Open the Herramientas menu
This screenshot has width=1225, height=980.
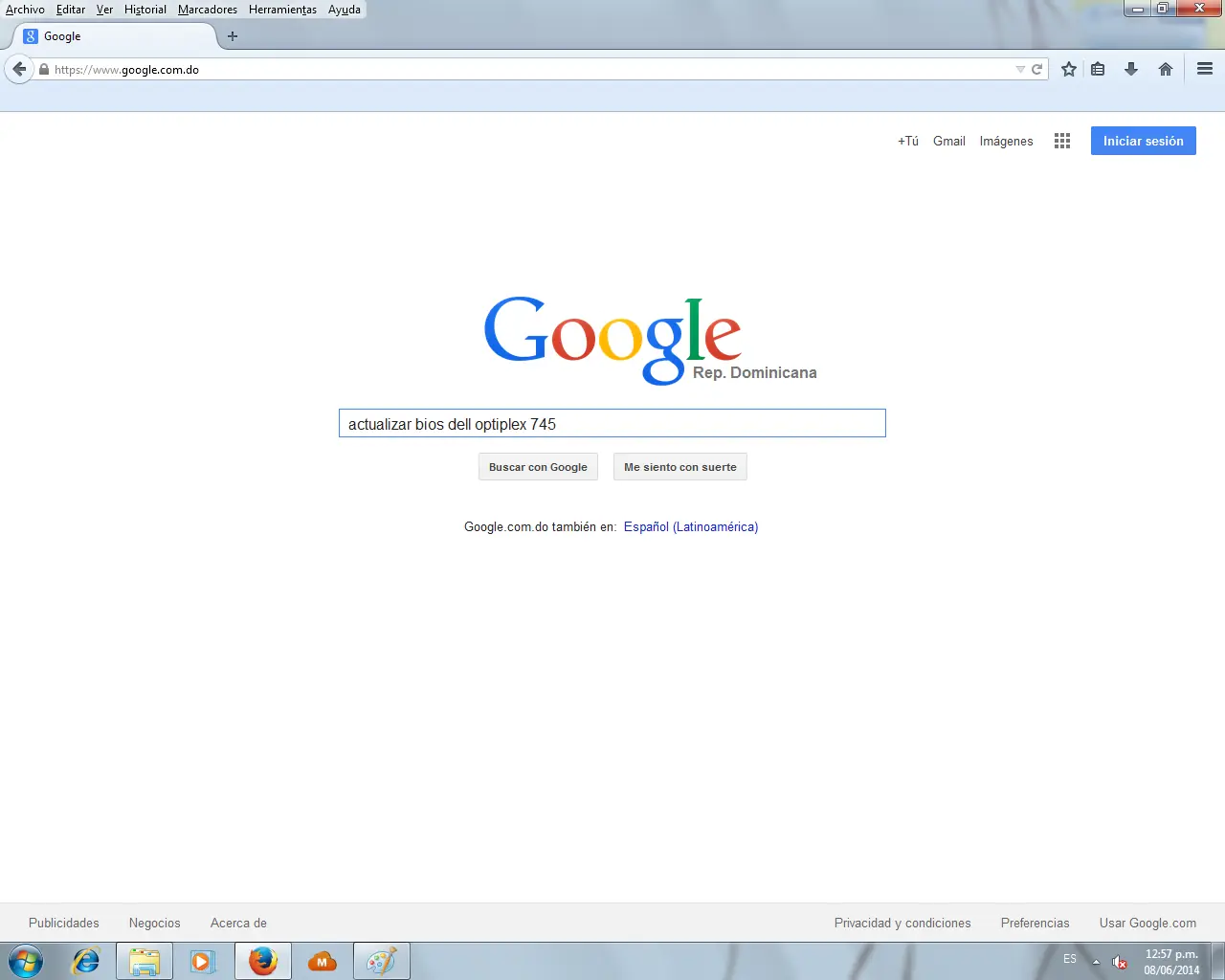282,10
